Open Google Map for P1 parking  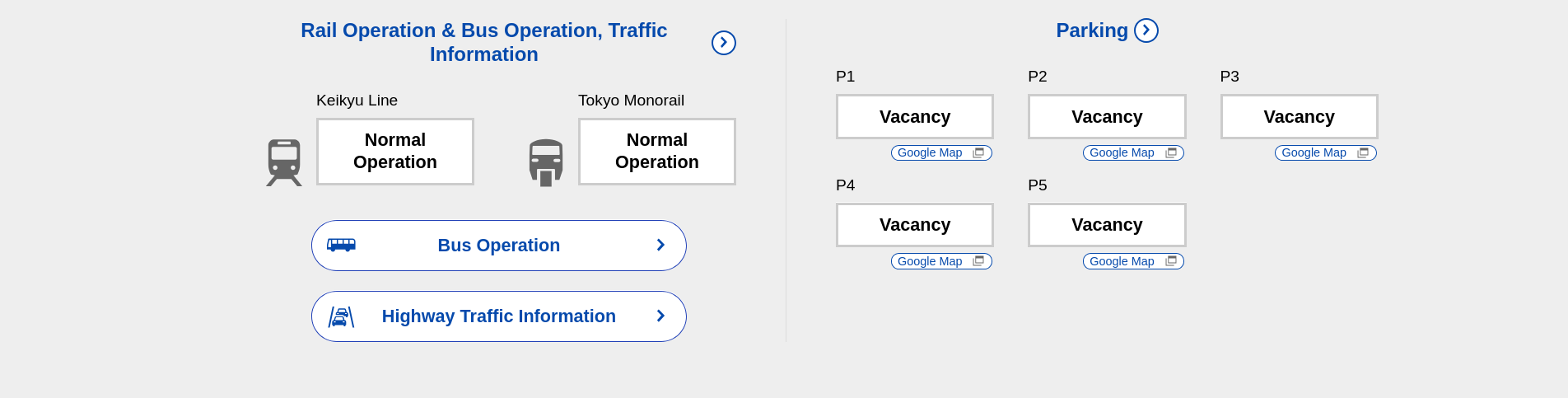tap(931, 152)
